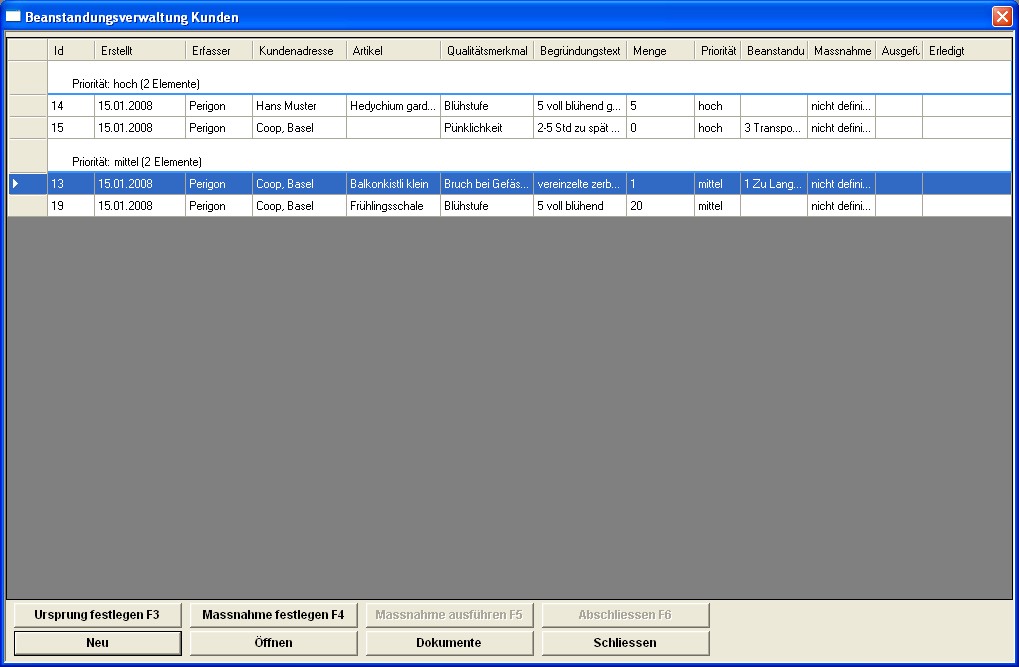1019x667 pixels.
Task: Click the row header of row 19
Action: [x=27, y=206]
